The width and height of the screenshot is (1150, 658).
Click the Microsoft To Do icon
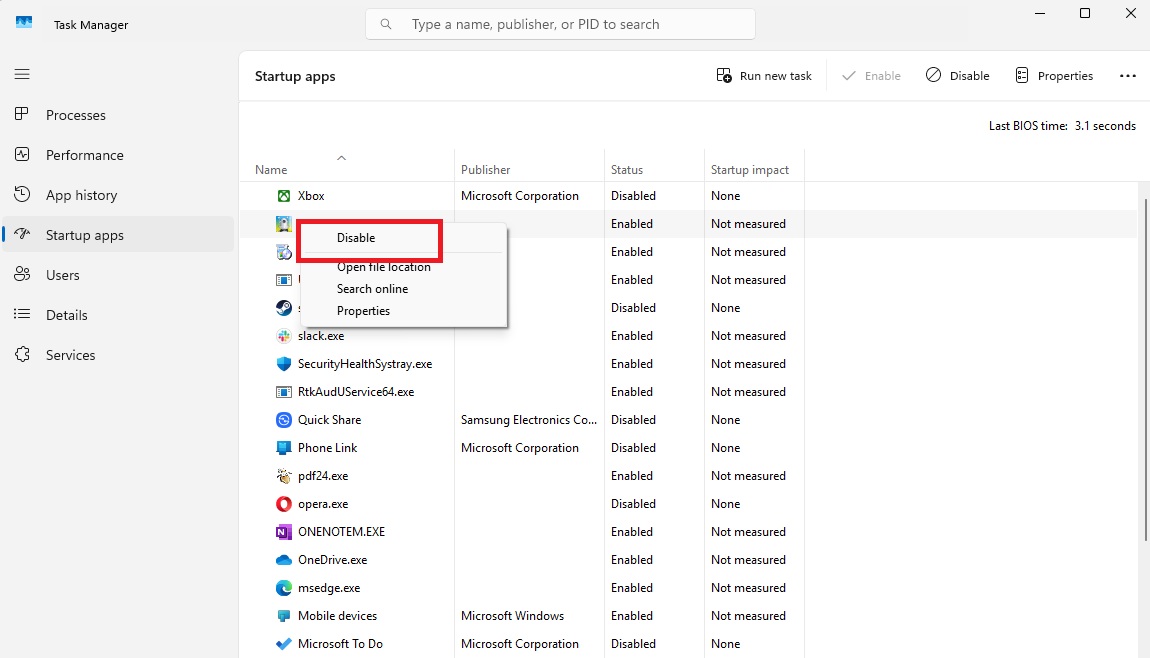click(x=284, y=644)
